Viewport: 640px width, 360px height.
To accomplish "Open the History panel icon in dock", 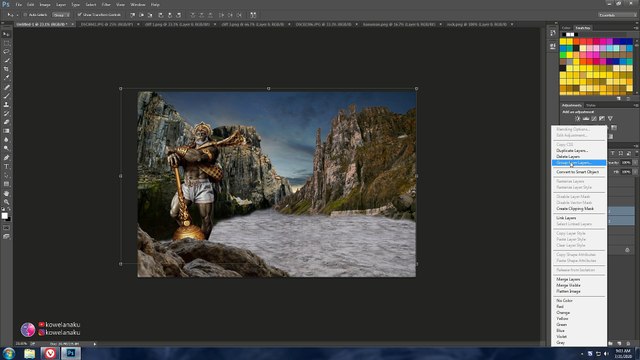I will pos(553,33).
